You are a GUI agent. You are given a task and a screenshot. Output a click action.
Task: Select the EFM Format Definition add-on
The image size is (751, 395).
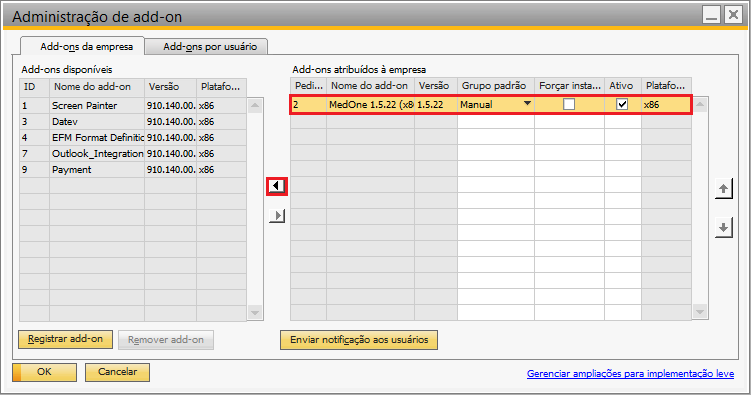(133, 137)
